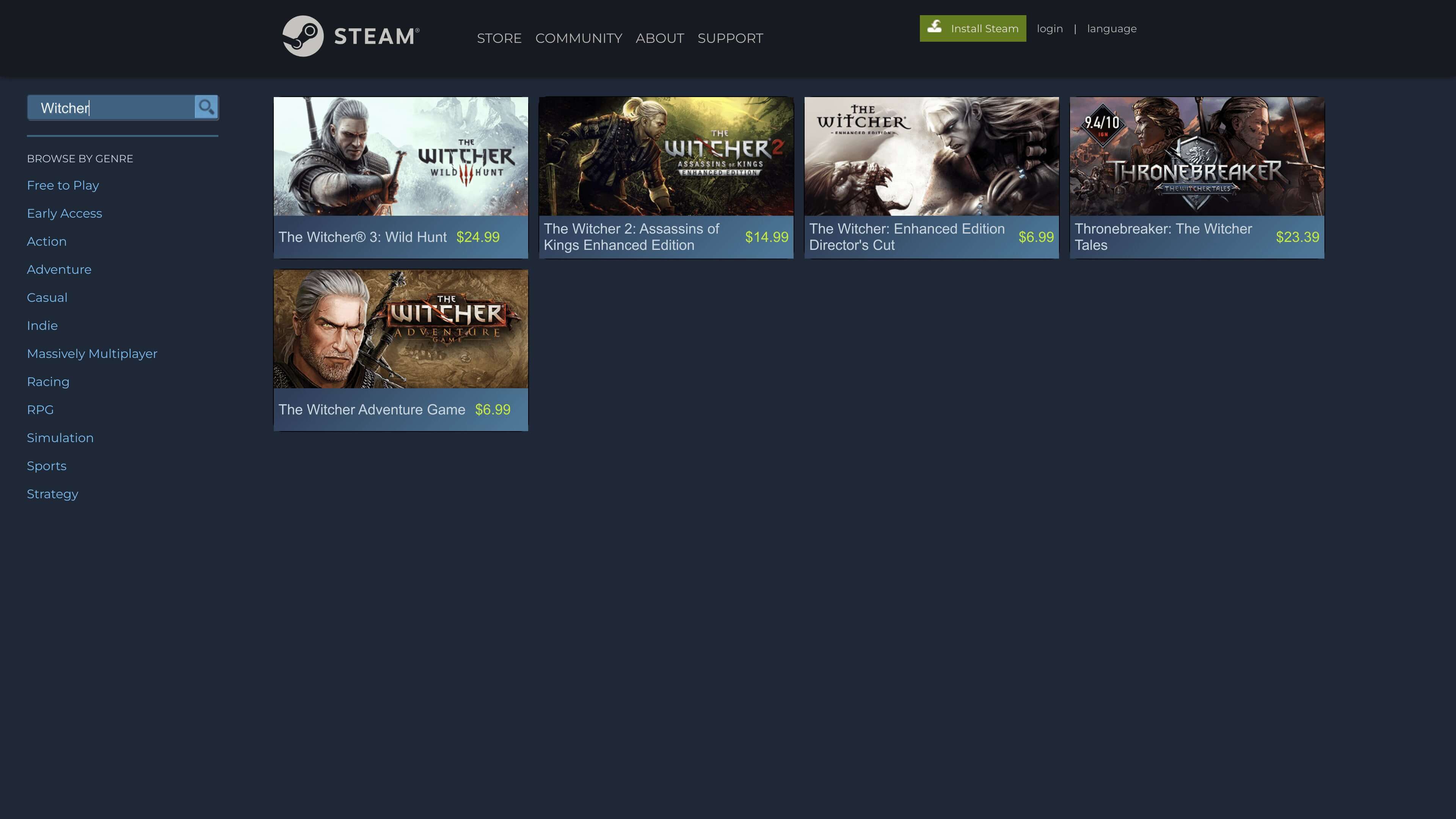Click the $14.99 price
The width and height of the screenshot is (1456, 819).
(x=766, y=237)
